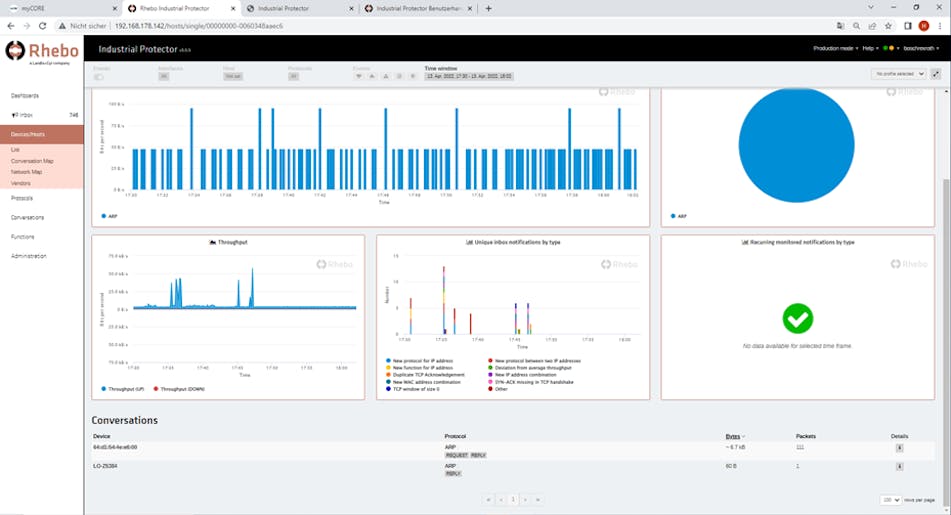Bookmark this page with star icon
Screen dimensions: 951x515
(x=888, y=26)
